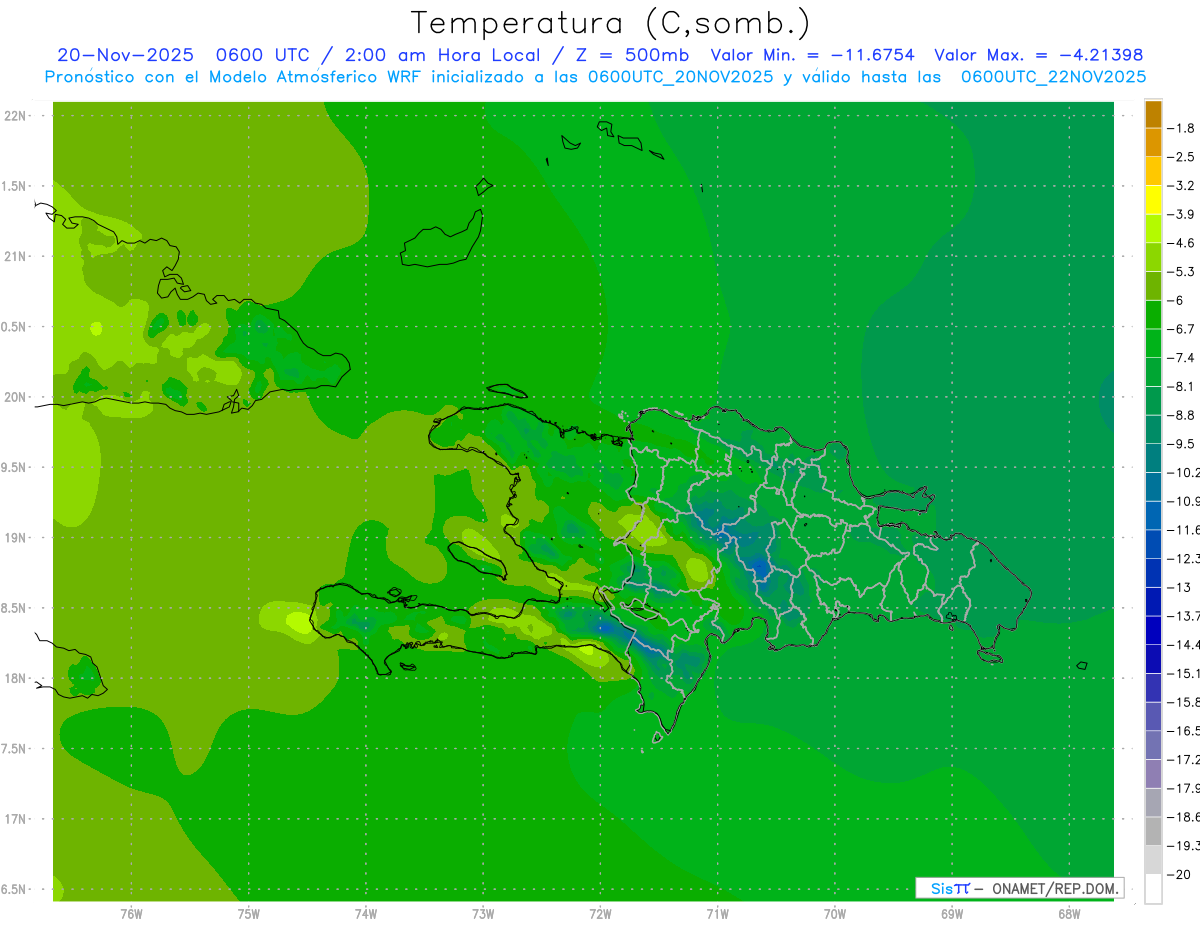Viewport: 1200px width, 927px height.
Task: Click the '20N' latitude label
Action: point(14,397)
